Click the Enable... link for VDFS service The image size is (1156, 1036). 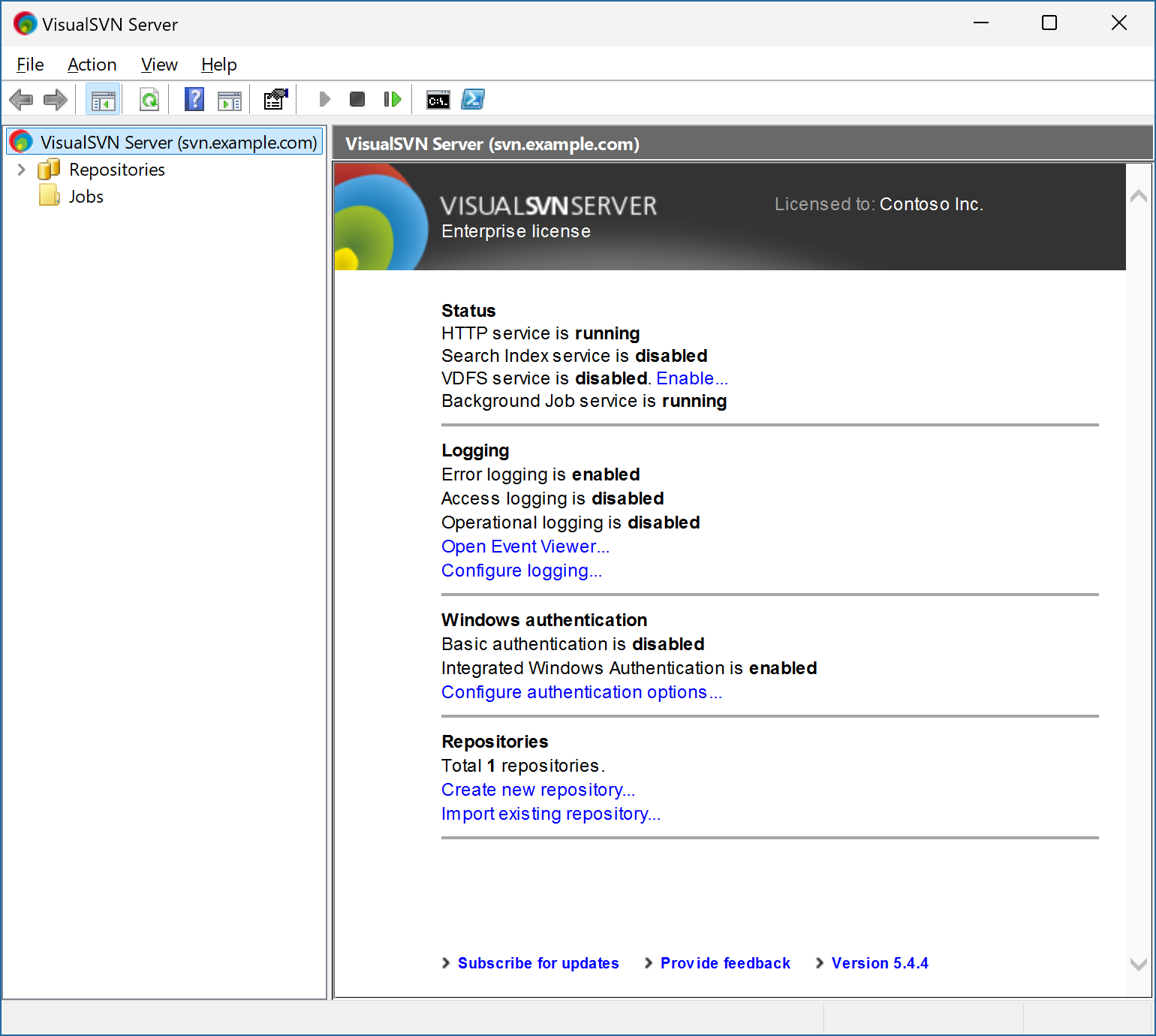tap(692, 378)
